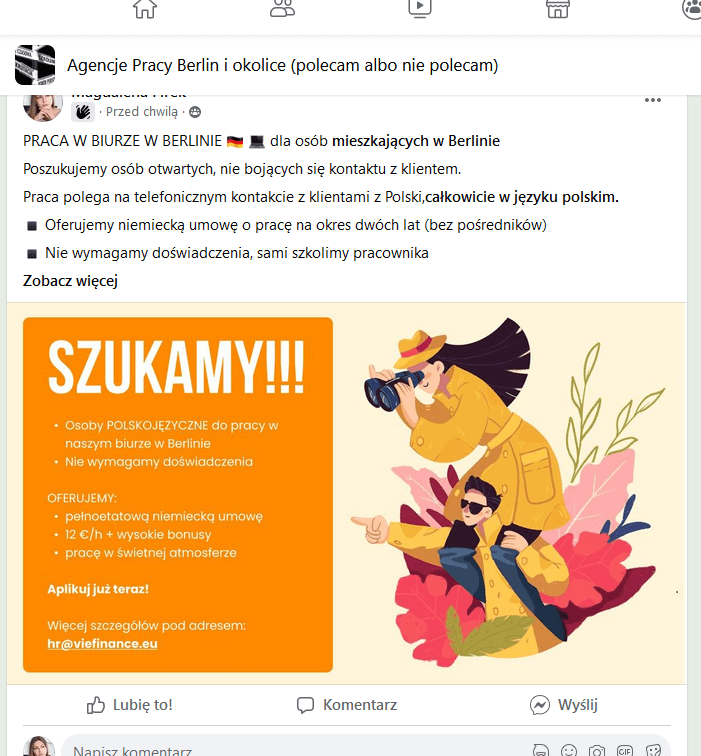
Task: Send post via Wyślij Messenger button
Action: 564,705
